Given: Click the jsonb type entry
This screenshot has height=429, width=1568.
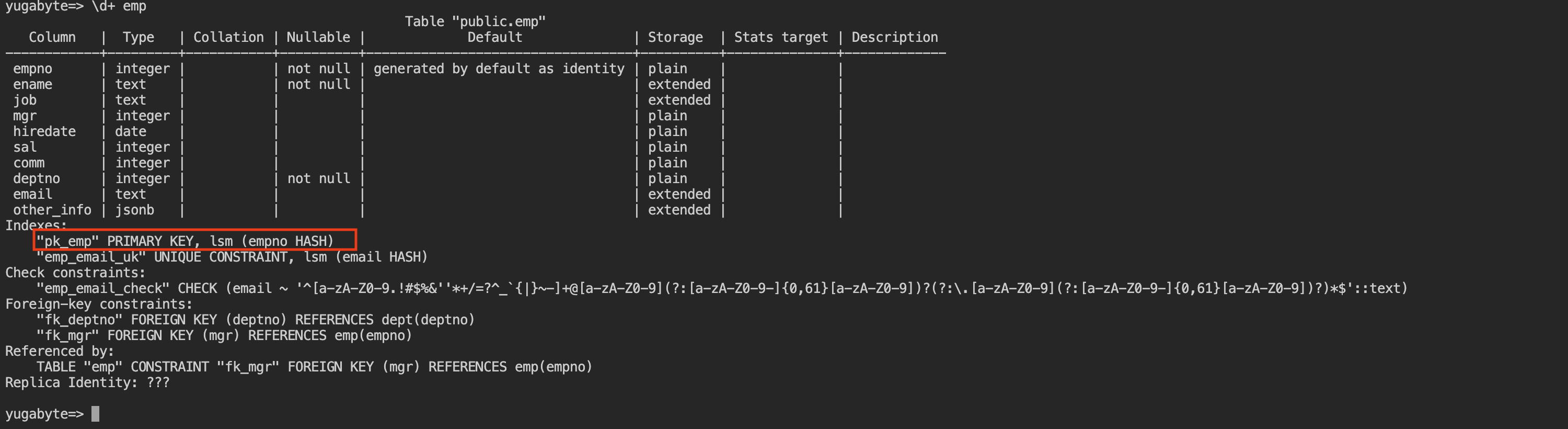Looking at the screenshot, I should click(x=134, y=210).
